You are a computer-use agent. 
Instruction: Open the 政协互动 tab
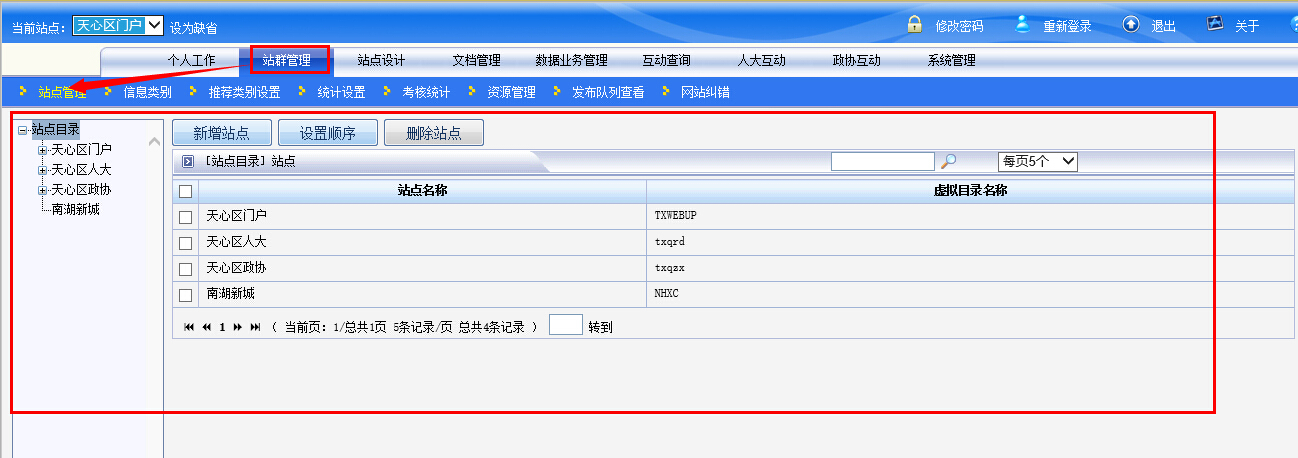[856, 60]
